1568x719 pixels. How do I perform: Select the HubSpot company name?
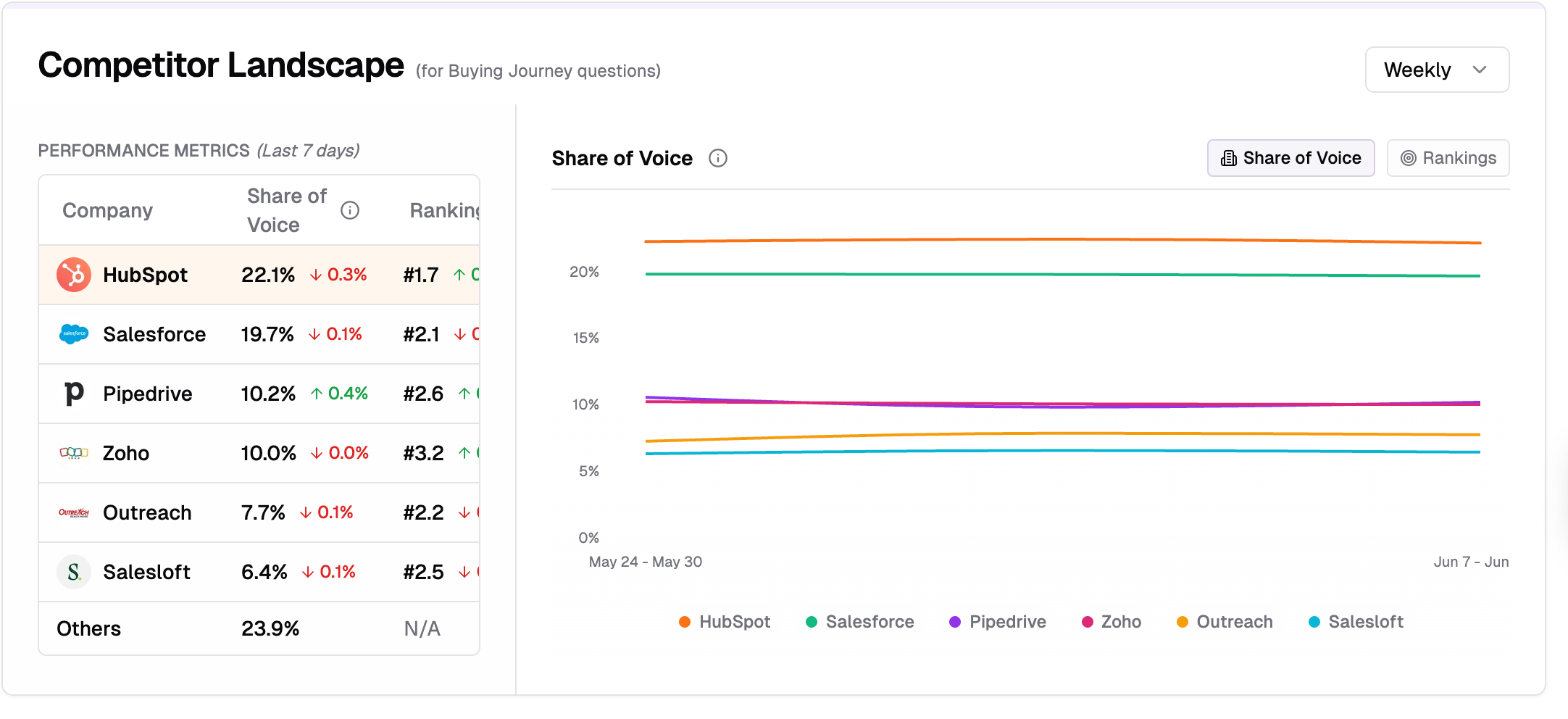coord(145,275)
